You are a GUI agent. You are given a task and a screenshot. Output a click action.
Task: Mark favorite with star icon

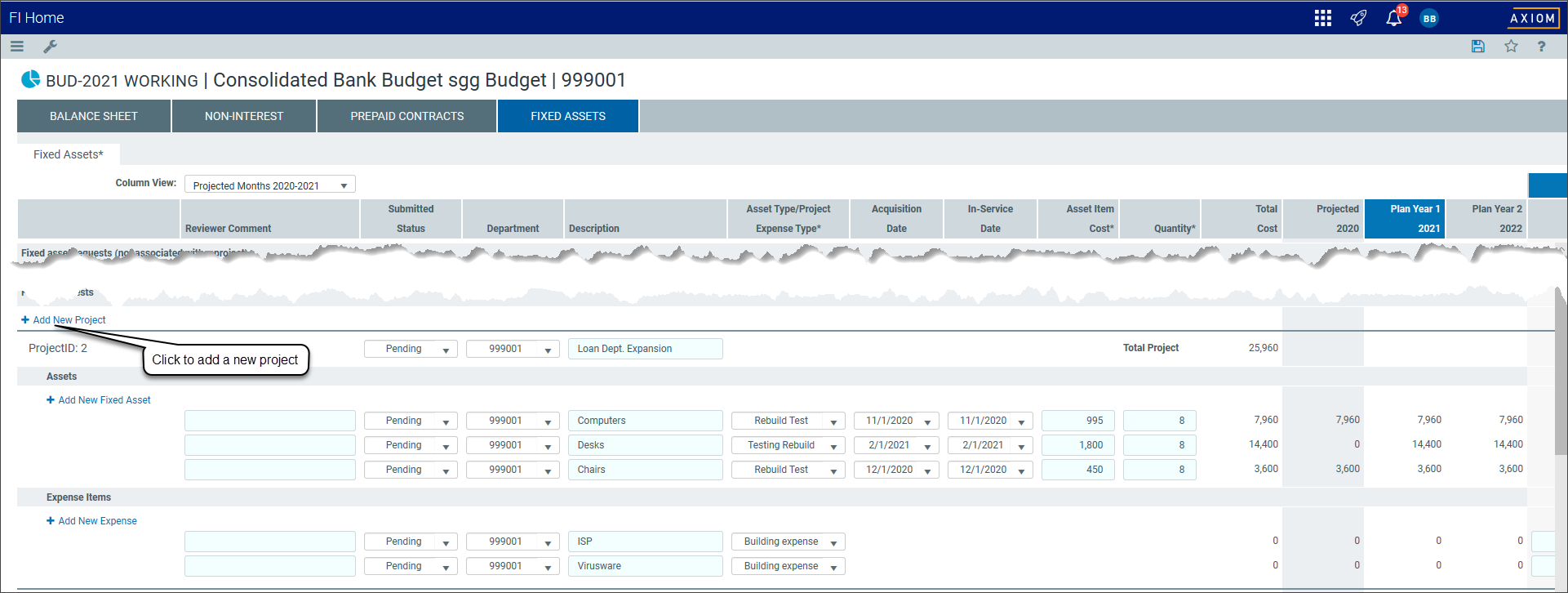(x=1511, y=47)
